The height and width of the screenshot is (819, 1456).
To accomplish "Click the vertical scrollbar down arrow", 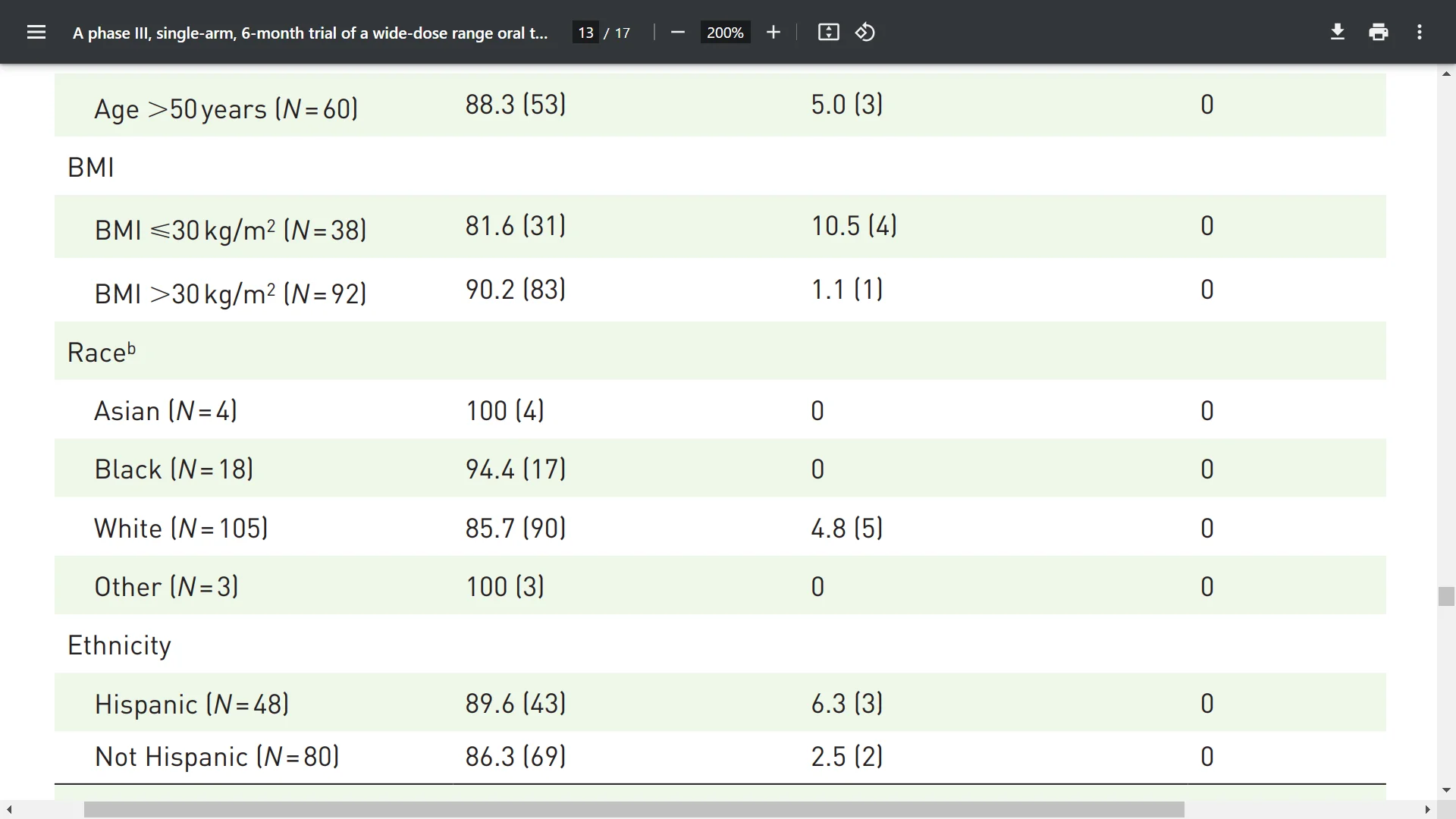I will [x=1446, y=790].
